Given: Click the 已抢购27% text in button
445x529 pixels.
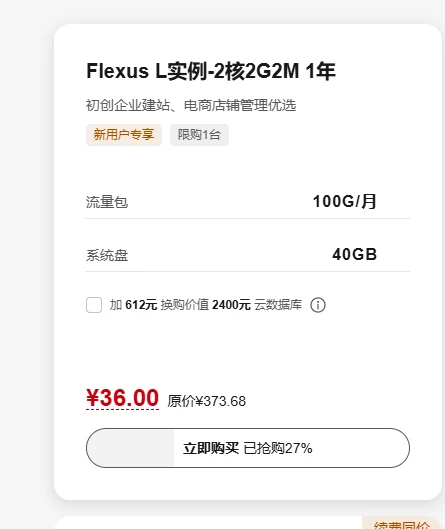Looking at the screenshot, I should pos(278,448).
